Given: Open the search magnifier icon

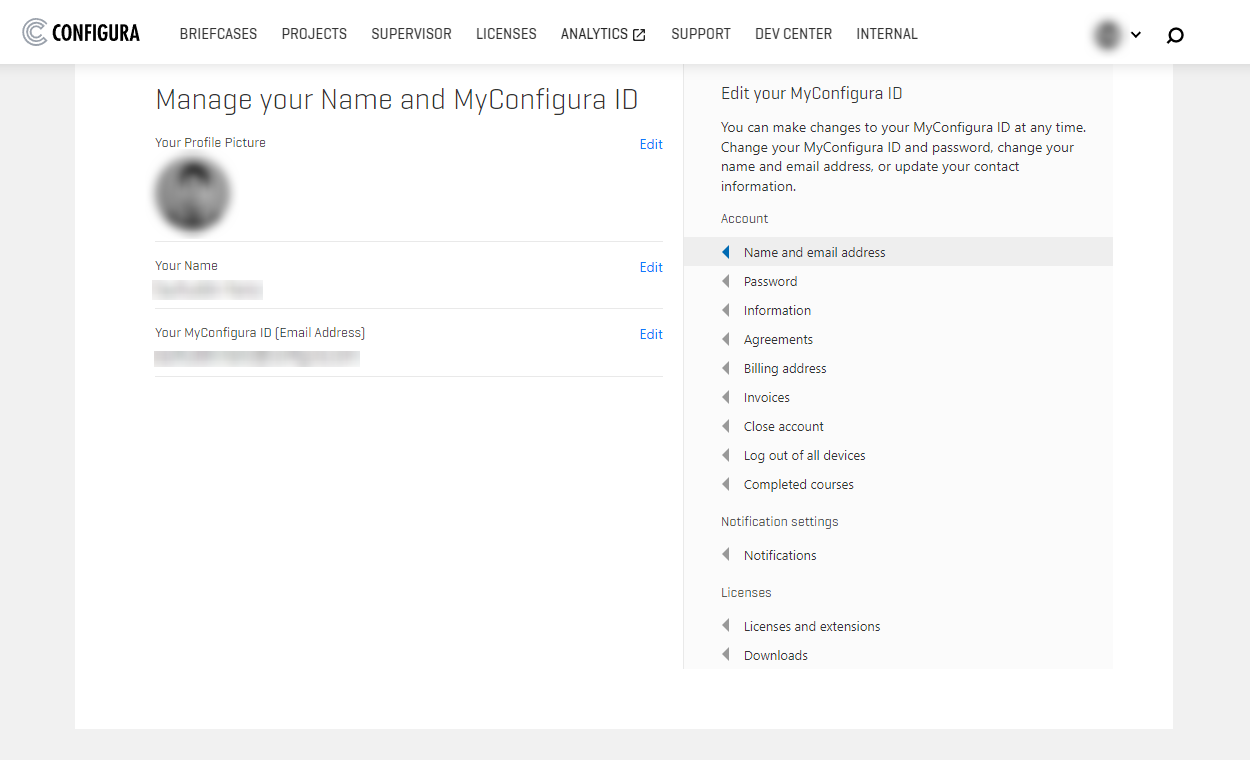Looking at the screenshot, I should coord(1175,34).
